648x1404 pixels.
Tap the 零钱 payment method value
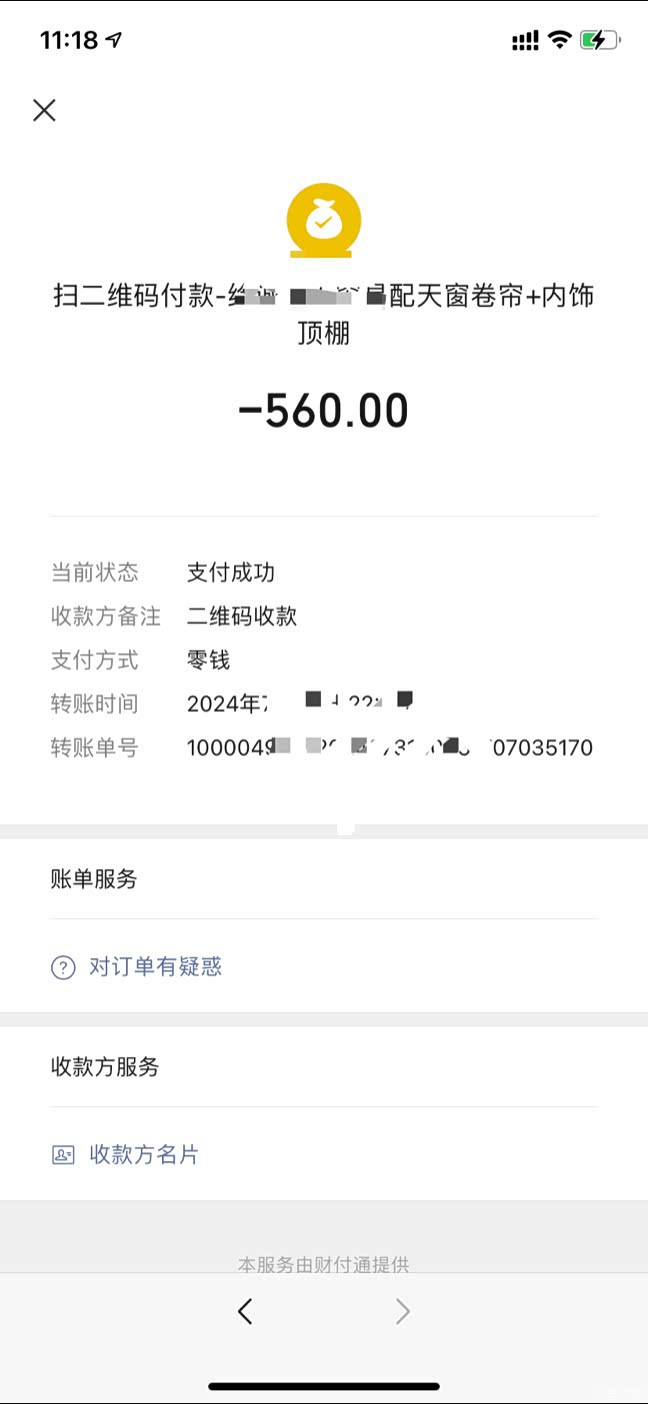(209, 660)
